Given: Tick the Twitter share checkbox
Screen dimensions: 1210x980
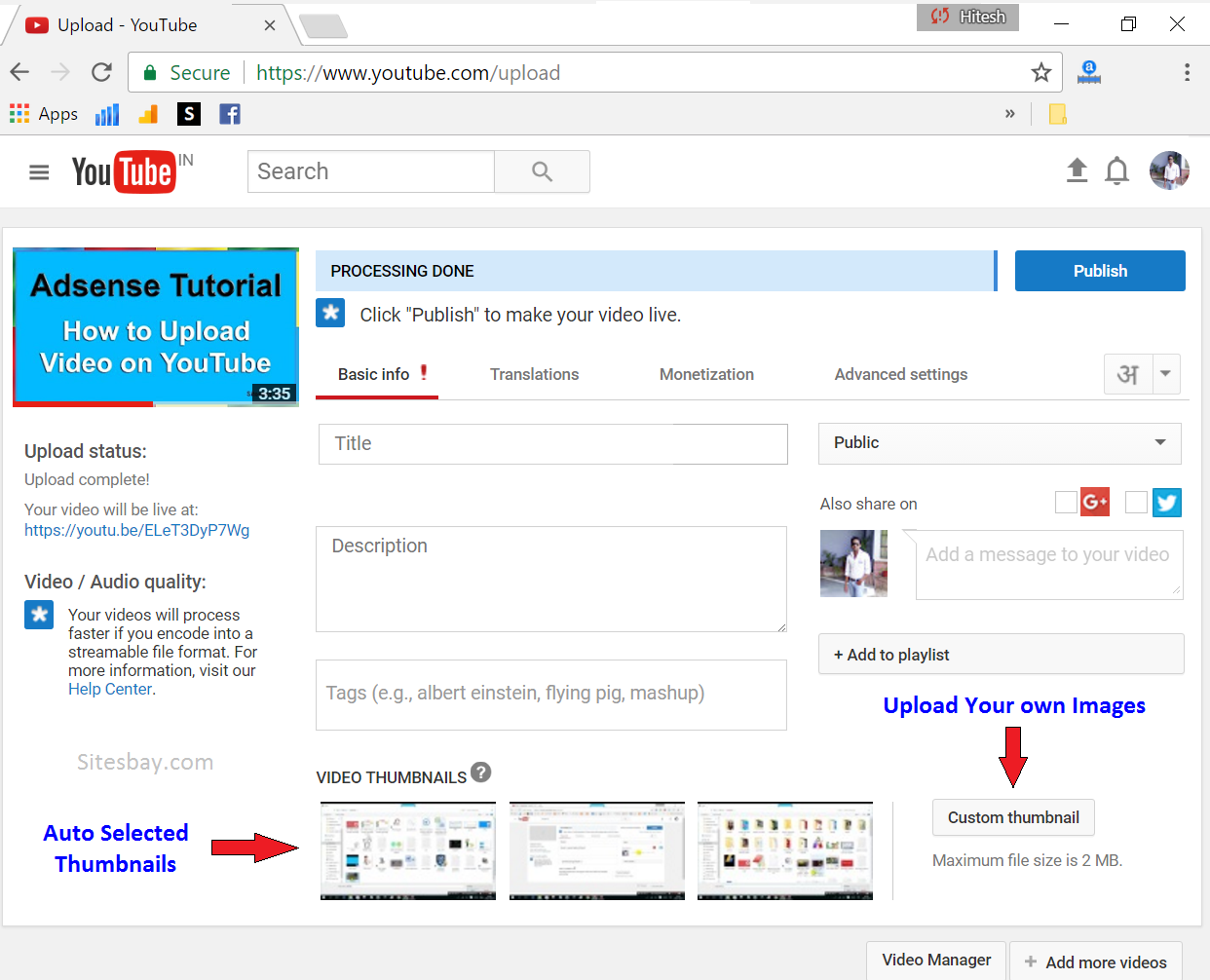Looking at the screenshot, I should click(1136, 502).
